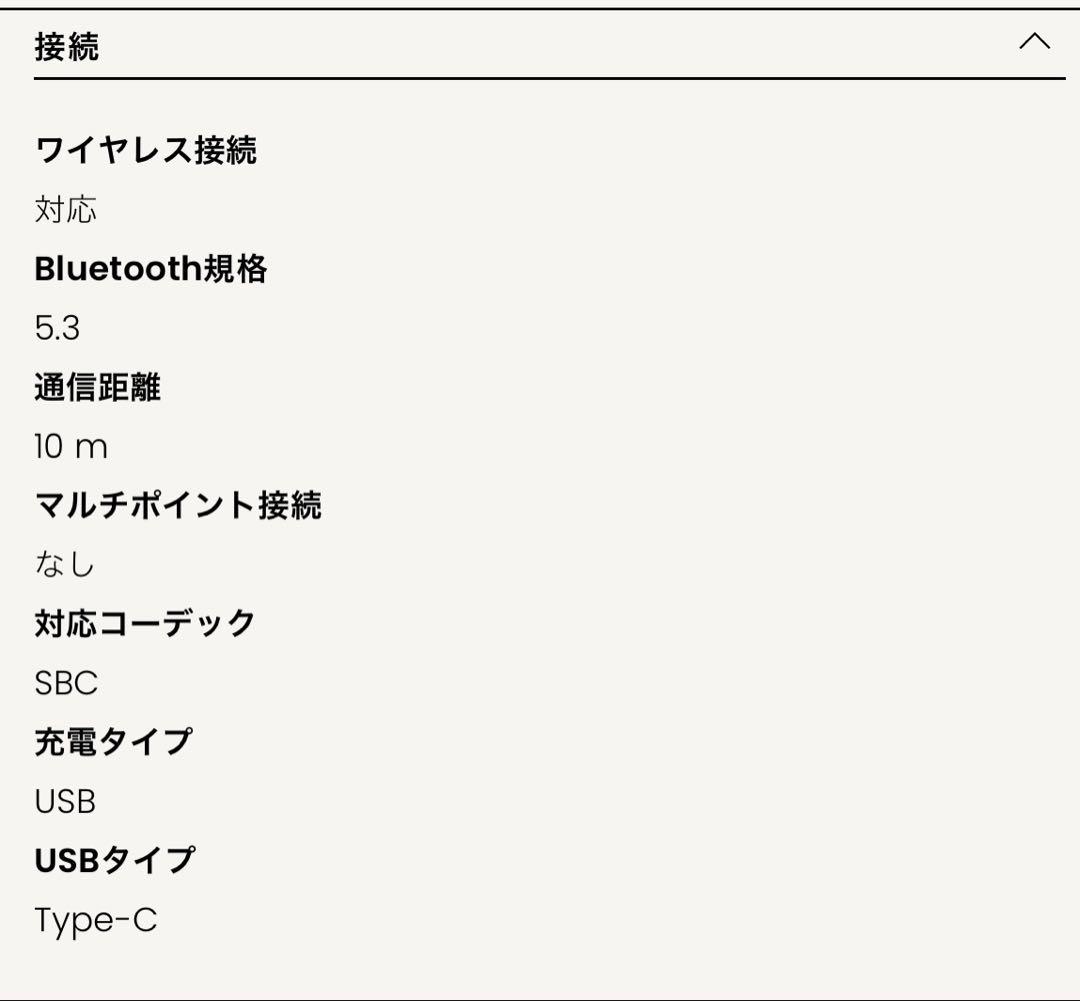
Task: Click the upward chevron icon at top right
Action: coord(1037,42)
